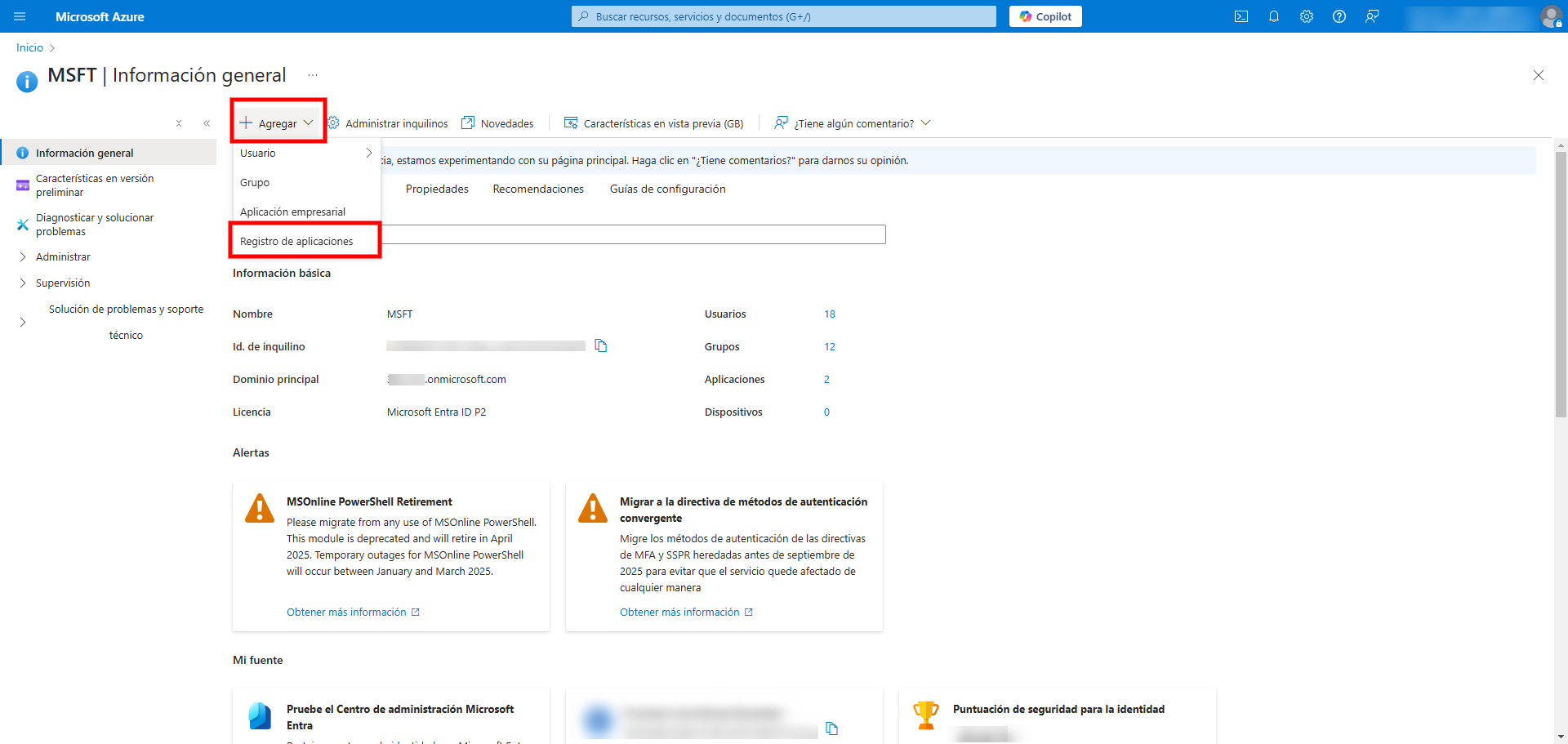The width and height of the screenshot is (1568, 744).
Task: Open the Dispositivos count 0
Action: point(826,412)
